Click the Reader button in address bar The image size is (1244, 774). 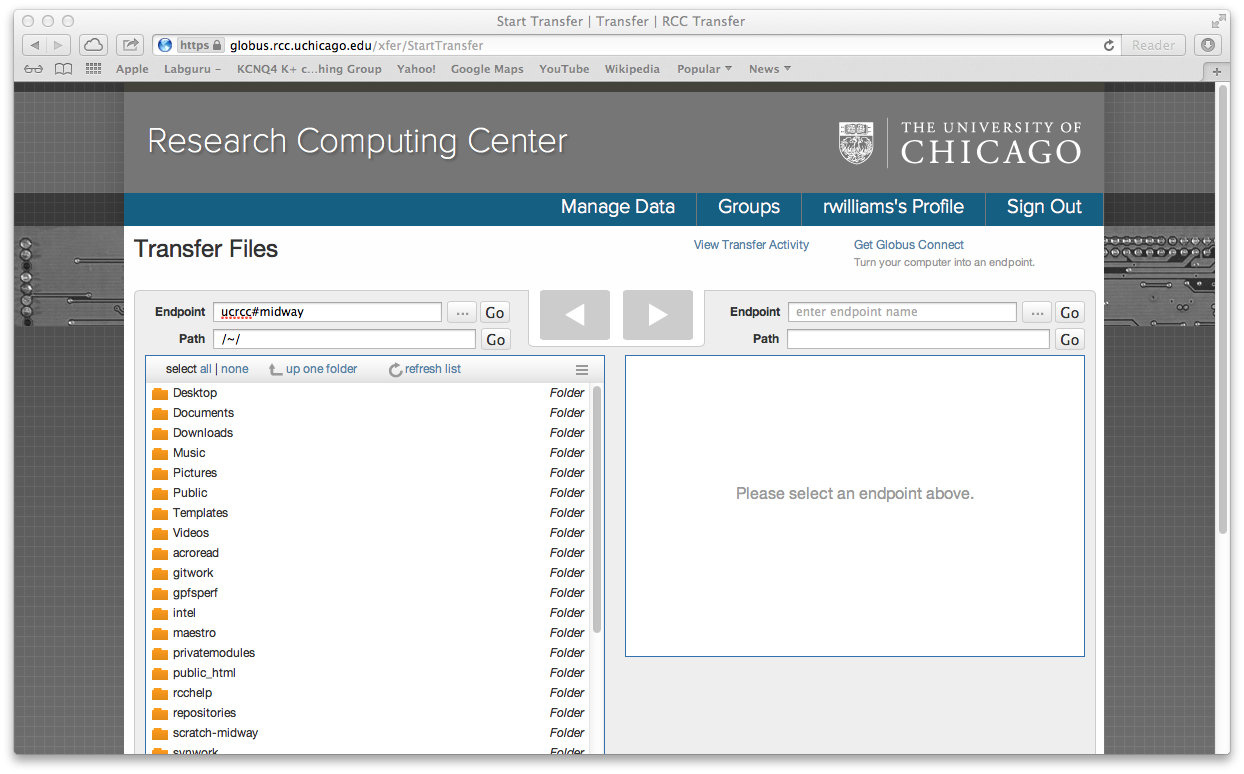pos(1153,45)
